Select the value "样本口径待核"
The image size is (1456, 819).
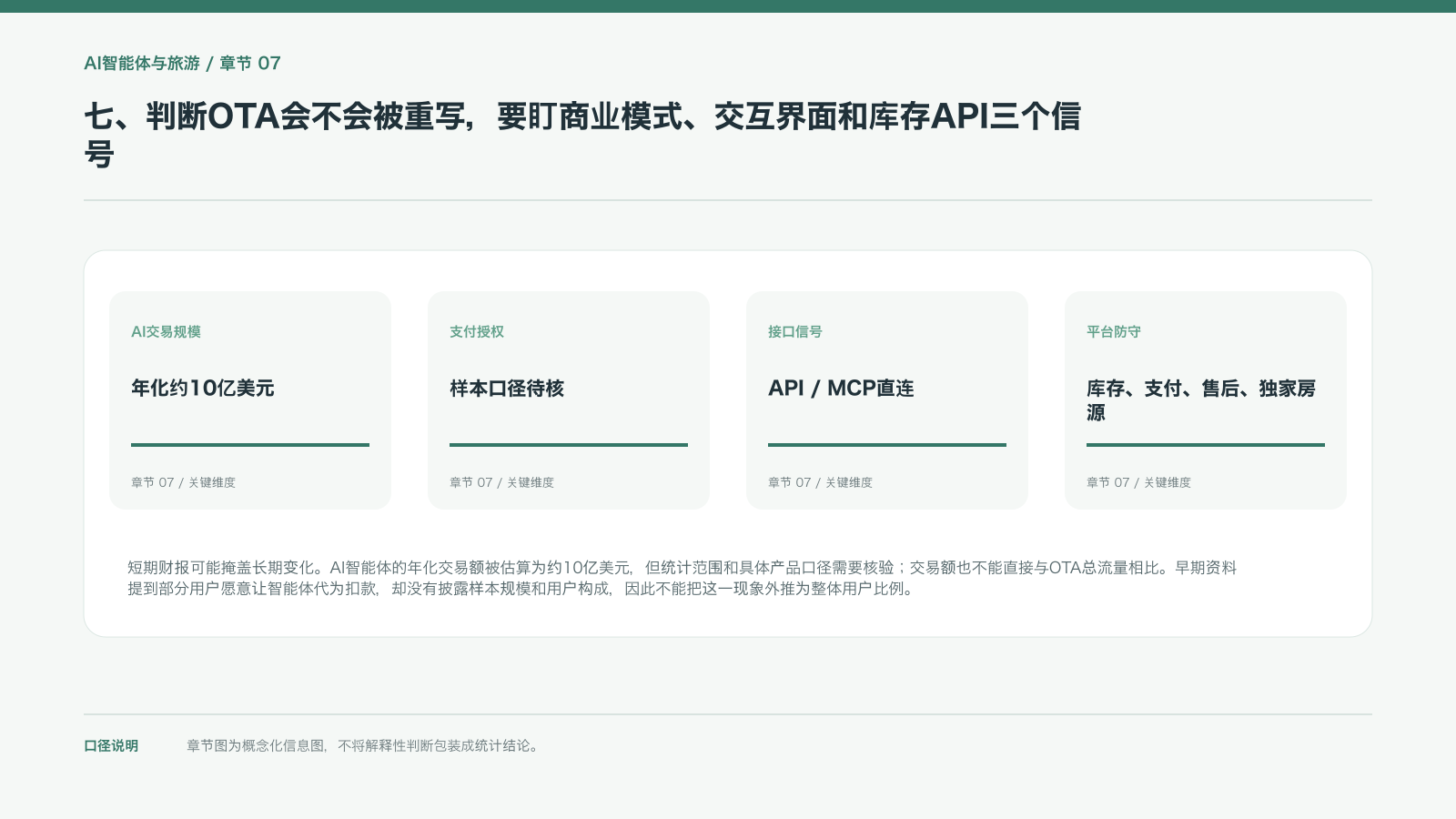[x=507, y=389]
